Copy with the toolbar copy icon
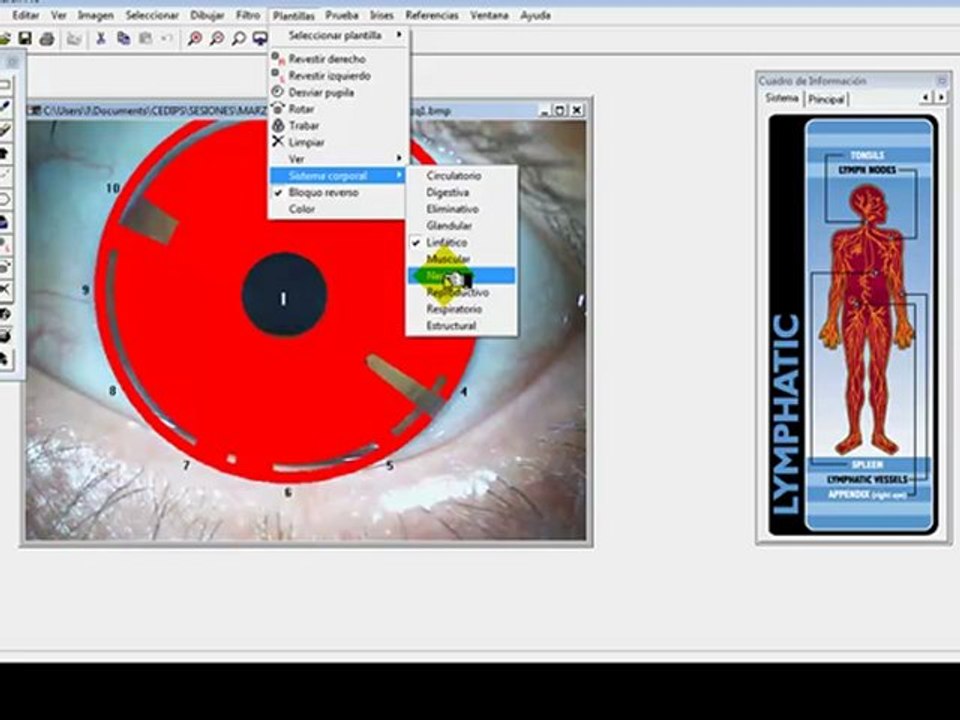 [x=124, y=39]
